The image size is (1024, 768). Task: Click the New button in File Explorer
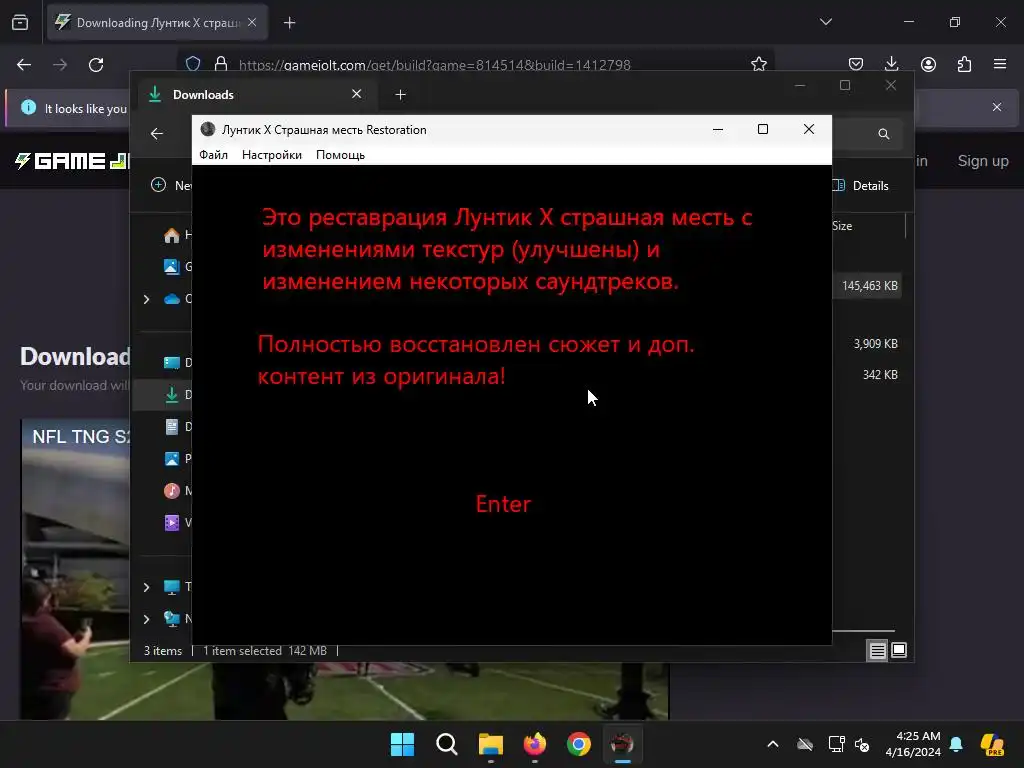170,185
